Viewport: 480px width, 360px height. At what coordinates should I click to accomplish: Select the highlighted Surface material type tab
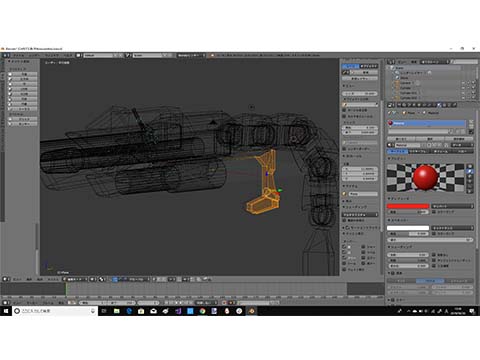(398, 151)
